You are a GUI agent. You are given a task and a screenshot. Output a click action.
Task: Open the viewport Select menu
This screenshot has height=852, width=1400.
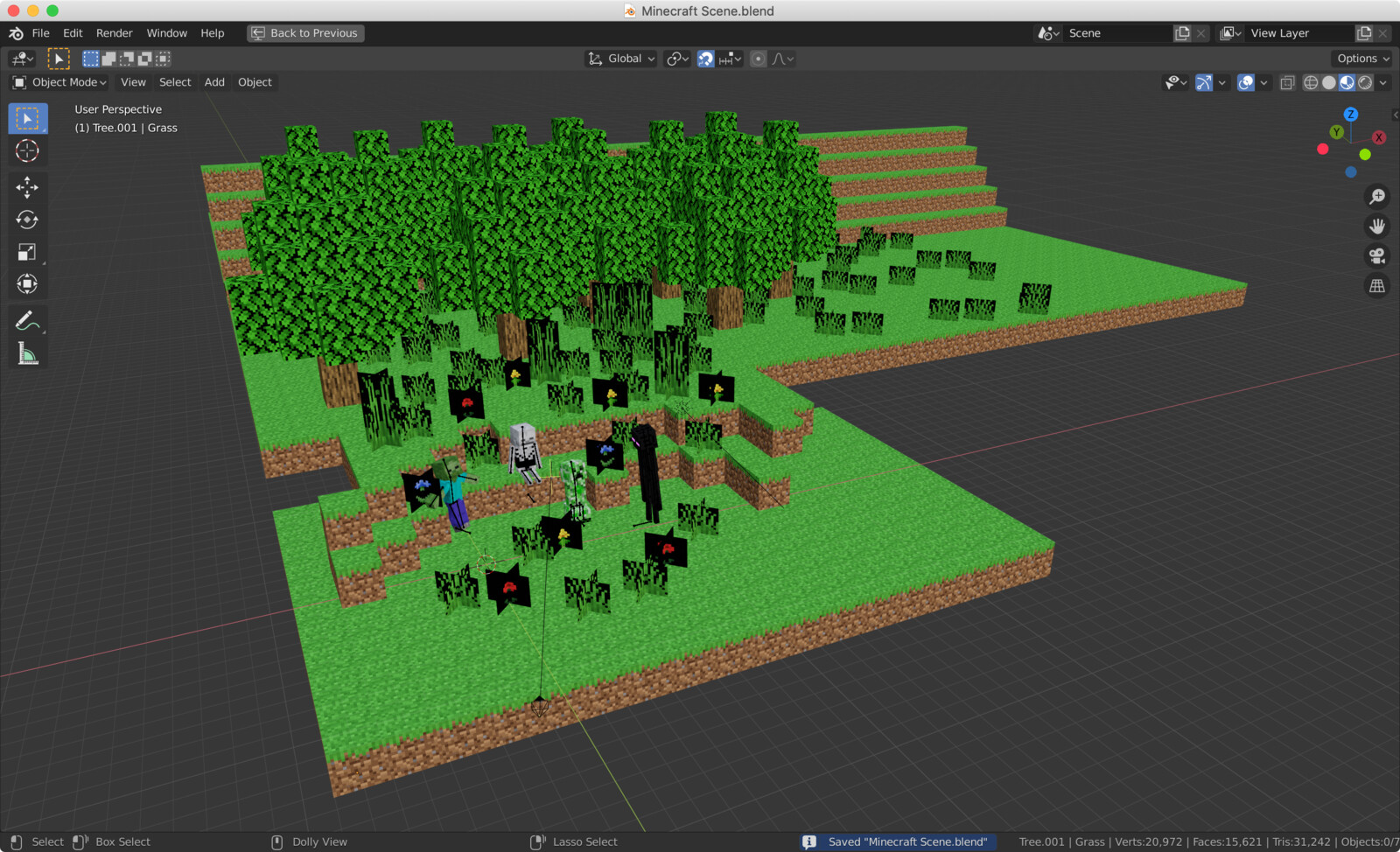[x=175, y=82]
